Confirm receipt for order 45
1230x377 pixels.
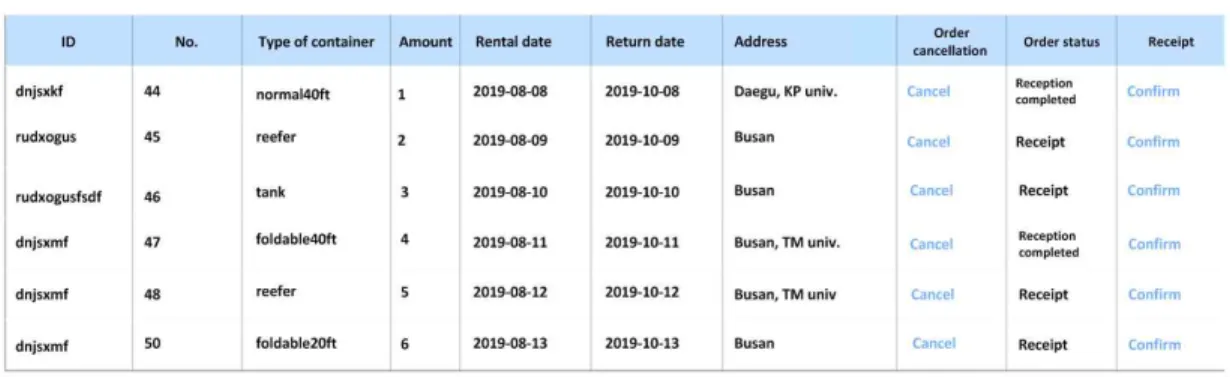(1153, 141)
